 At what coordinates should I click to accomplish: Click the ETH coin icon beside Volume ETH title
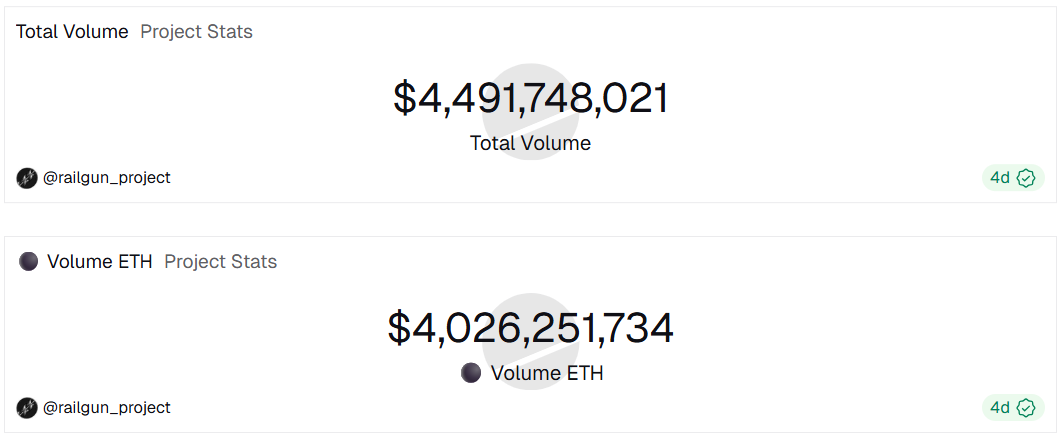pyautogui.click(x=29, y=262)
